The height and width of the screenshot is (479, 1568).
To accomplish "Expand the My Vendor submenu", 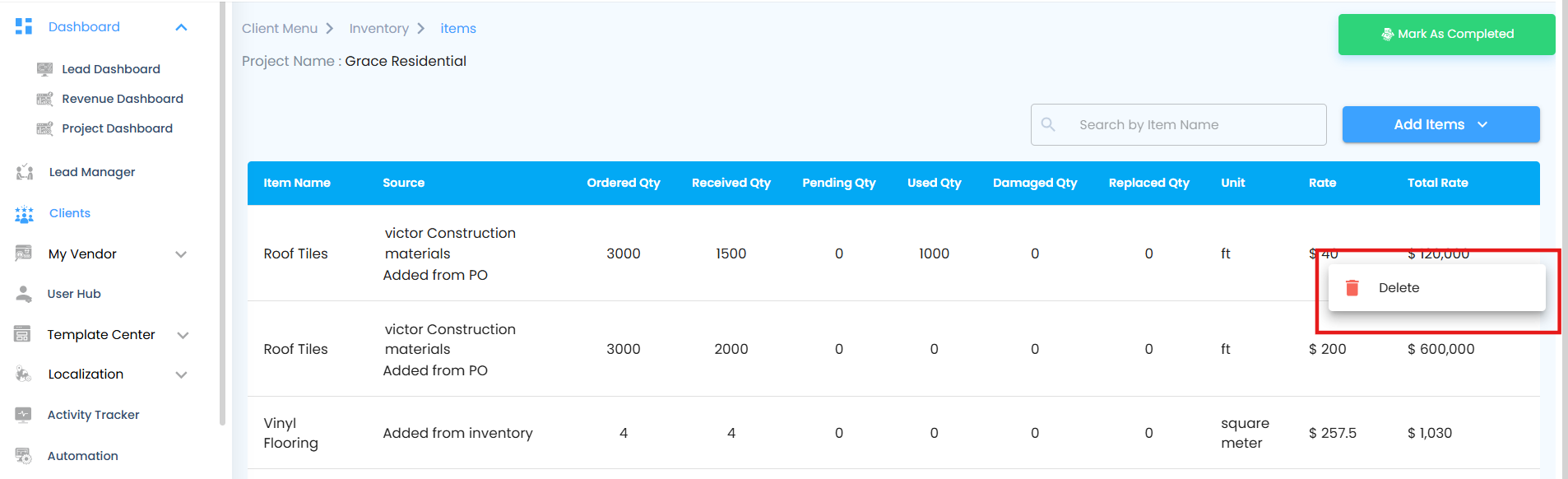I will pyautogui.click(x=182, y=254).
